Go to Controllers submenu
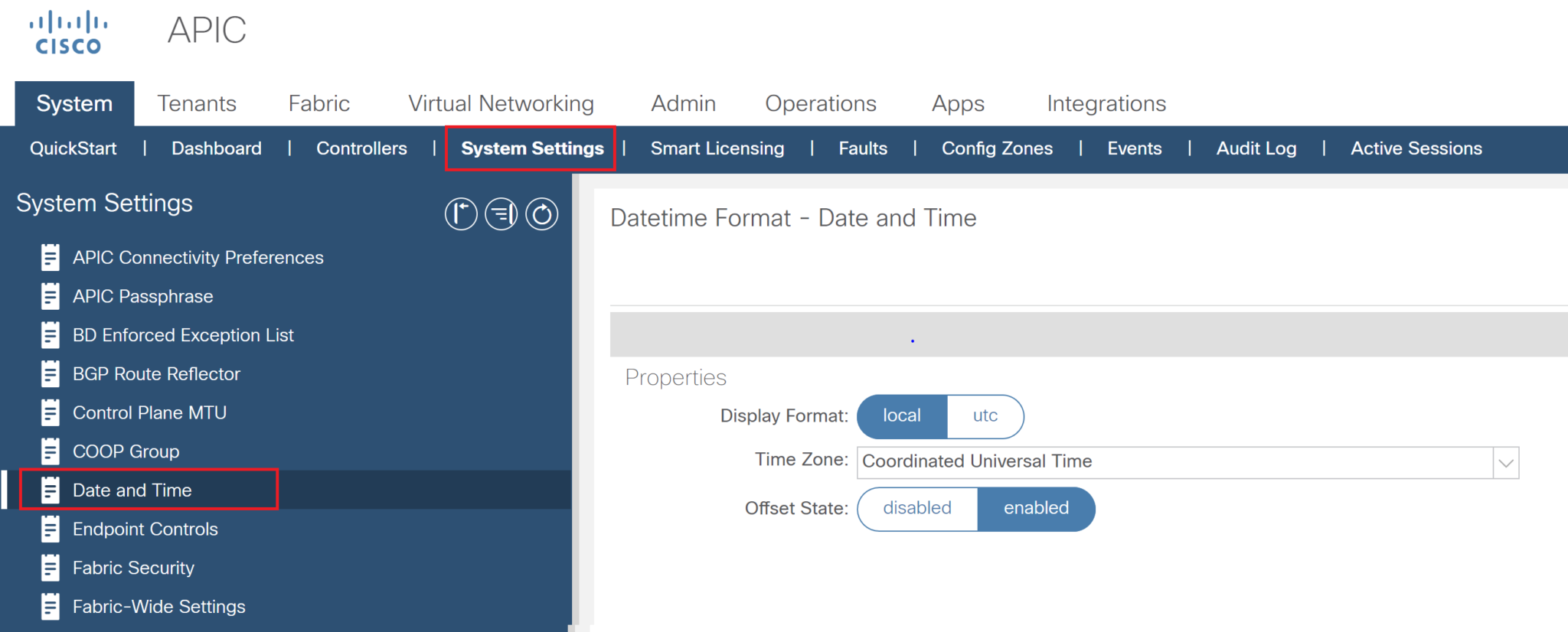This screenshot has width=1568, height=632. coord(361,148)
